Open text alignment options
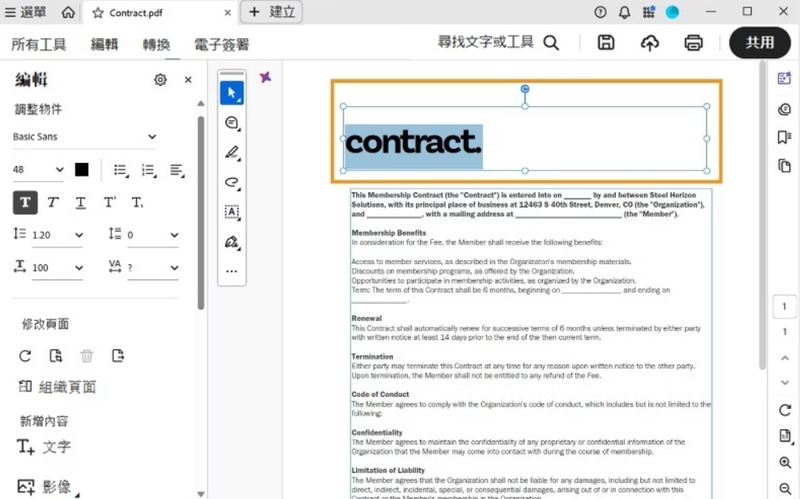Screen dimensions: 800x499 (x=177, y=170)
